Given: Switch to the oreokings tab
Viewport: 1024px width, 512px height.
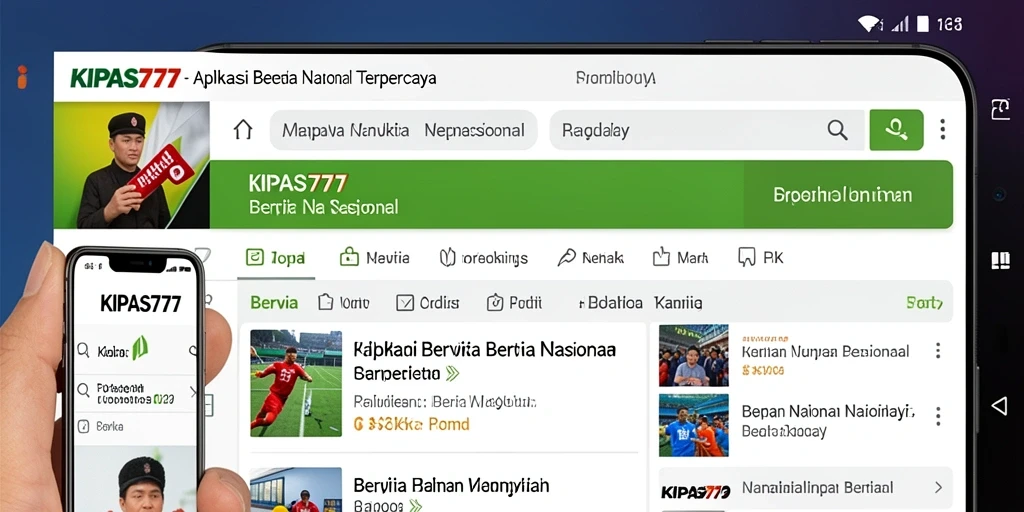Looking at the screenshot, I should 483,258.
